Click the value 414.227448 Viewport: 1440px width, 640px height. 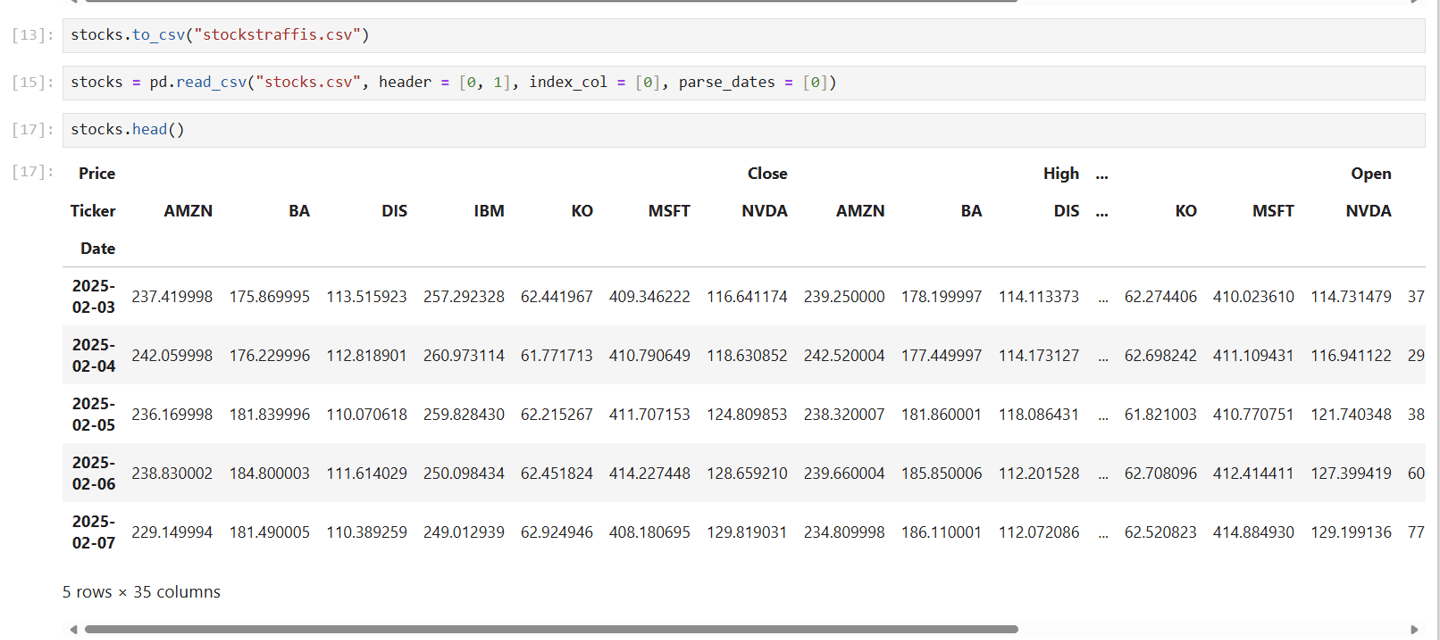650,474
